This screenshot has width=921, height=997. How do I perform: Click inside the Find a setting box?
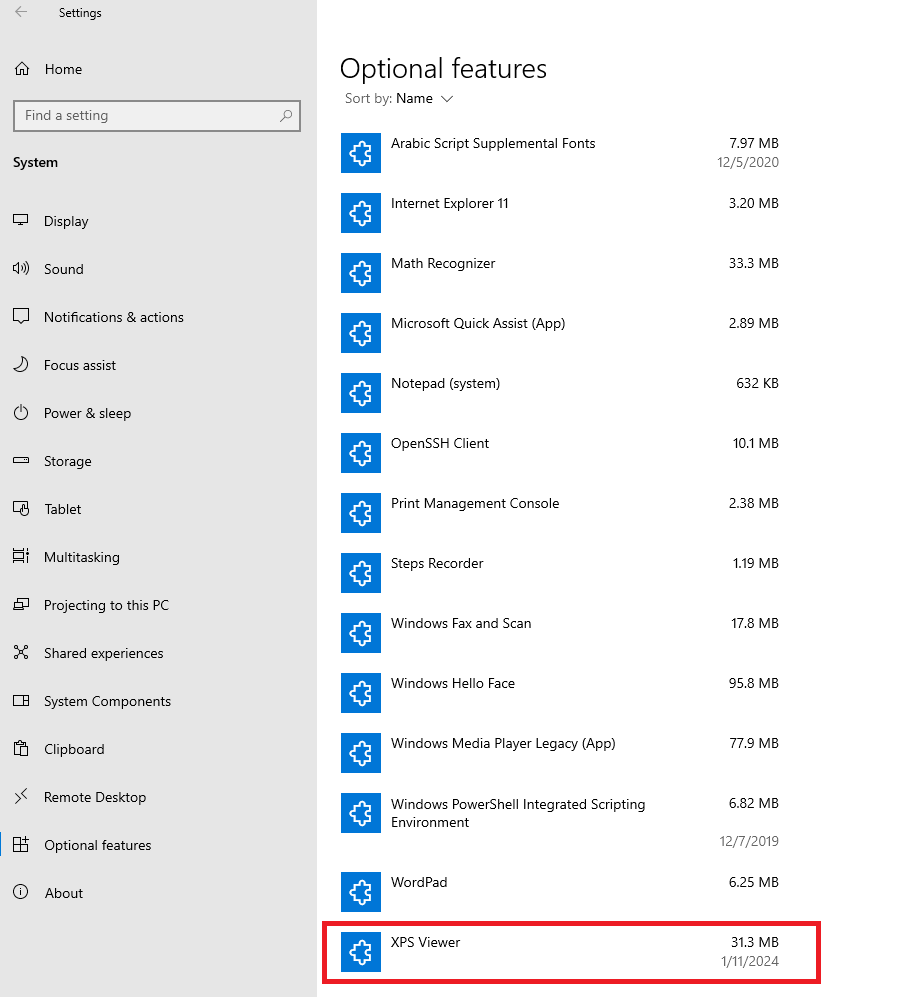tap(140, 116)
